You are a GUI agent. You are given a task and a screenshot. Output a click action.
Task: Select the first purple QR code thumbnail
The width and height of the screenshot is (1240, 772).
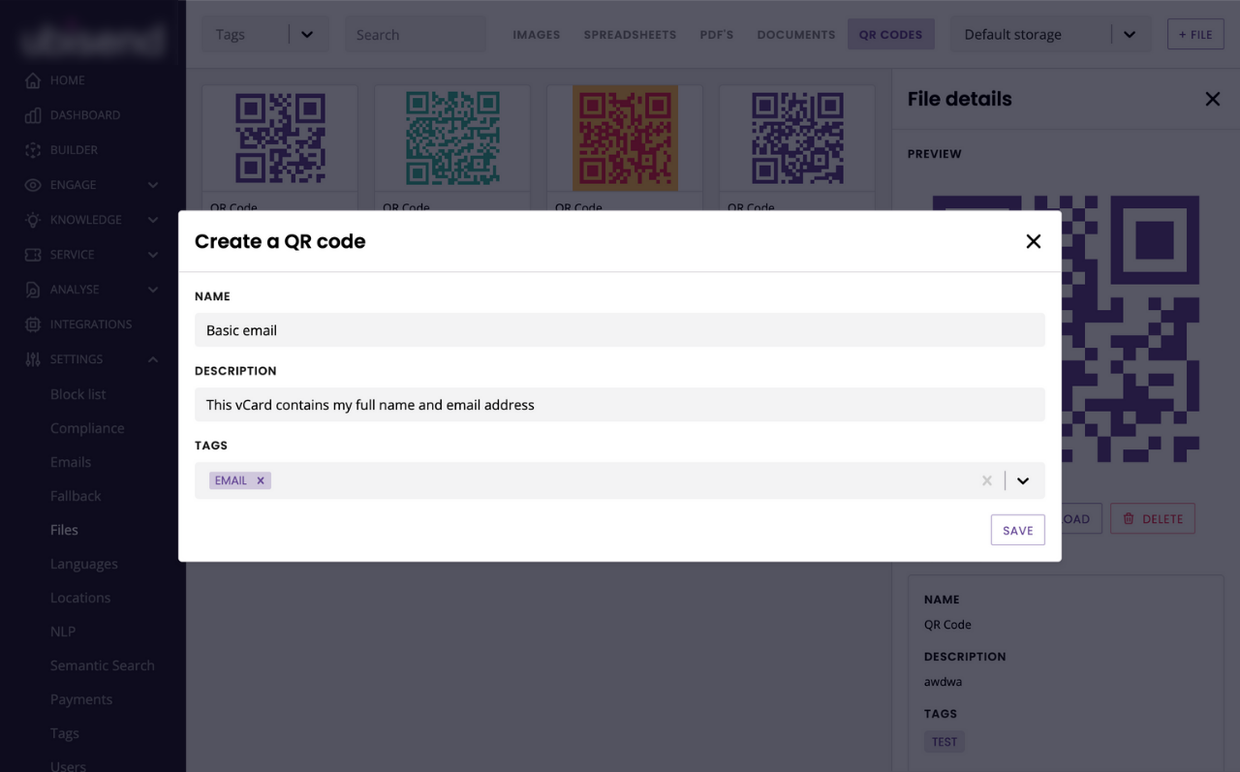tap(280, 138)
